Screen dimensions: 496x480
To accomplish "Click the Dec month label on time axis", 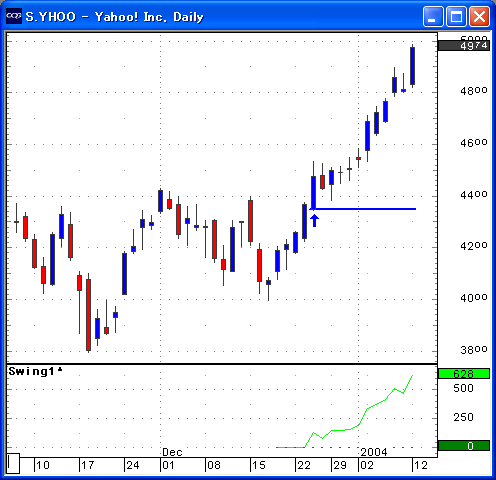I will point(172,452).
